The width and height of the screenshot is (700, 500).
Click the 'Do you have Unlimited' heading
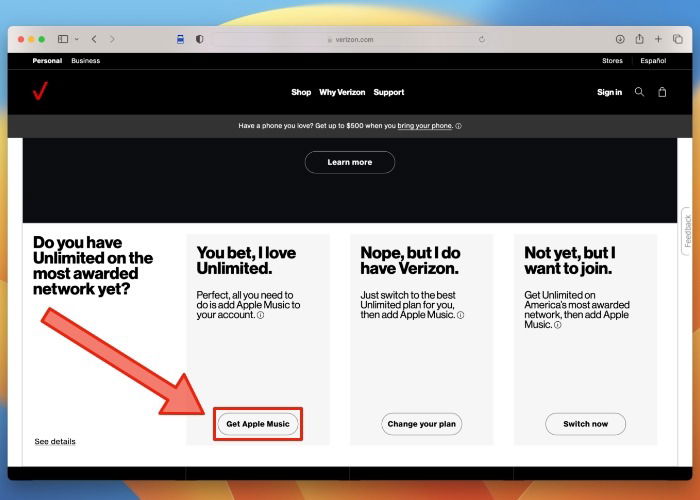pos(93,266)
